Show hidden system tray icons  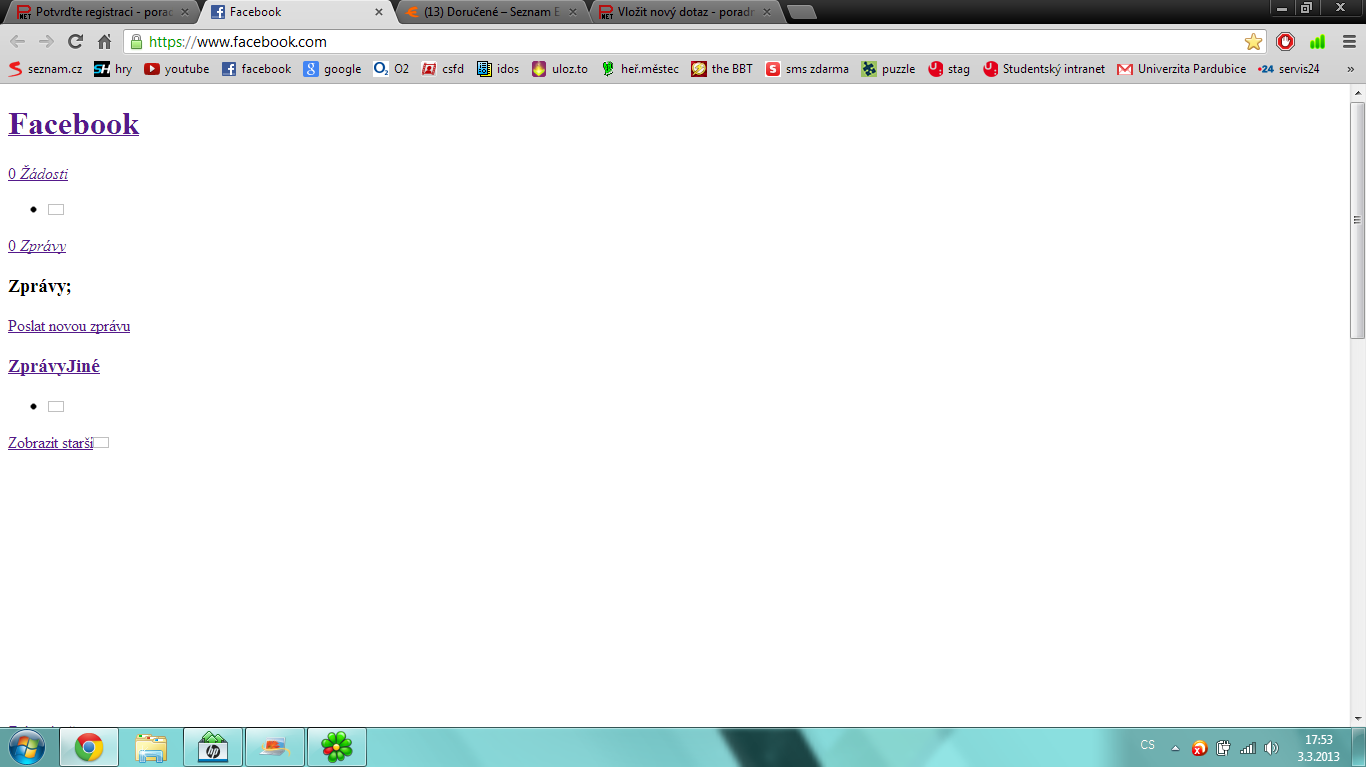pyautogui.click(x=1175, y=748)
